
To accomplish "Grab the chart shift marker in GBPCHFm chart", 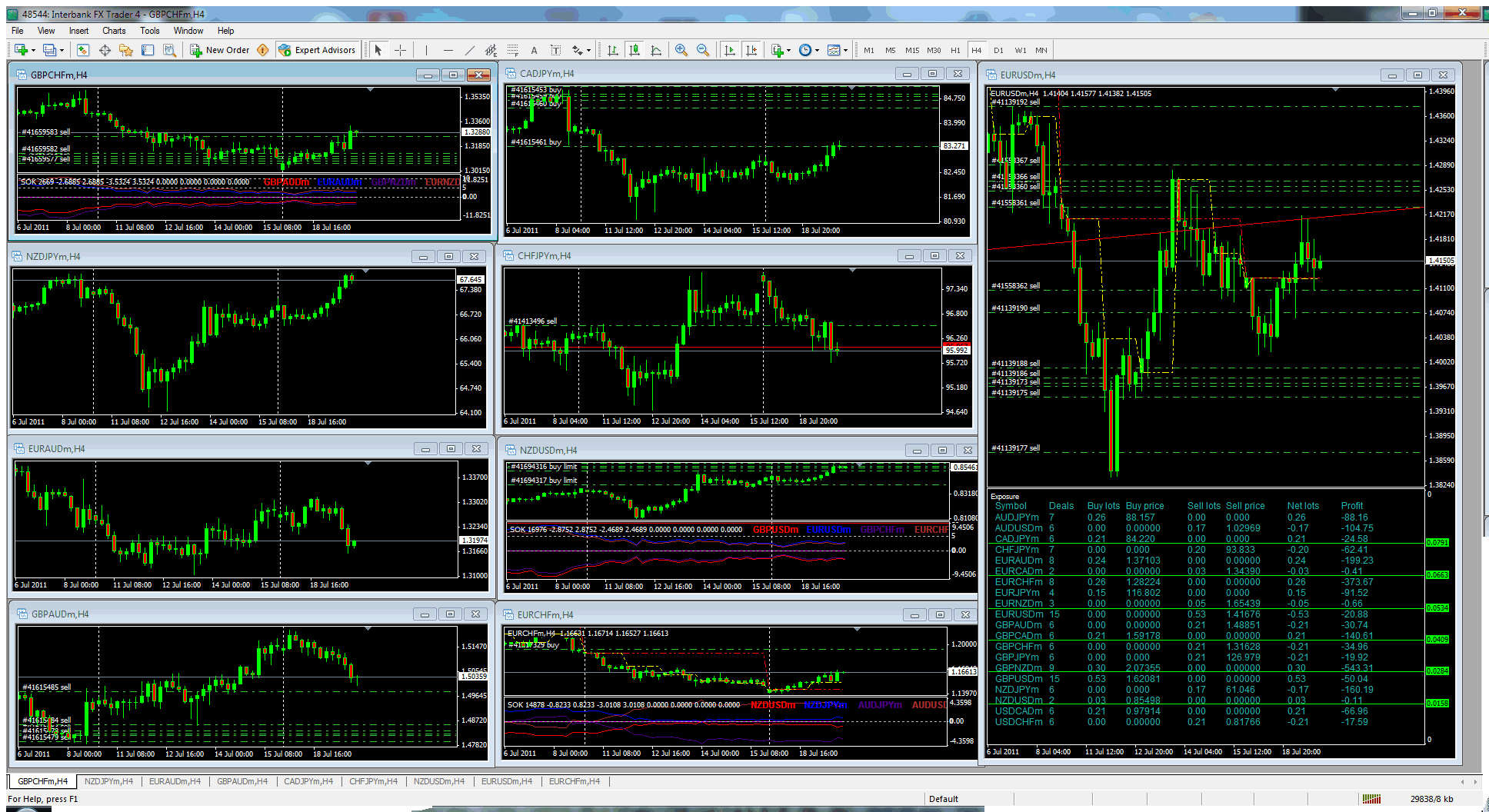I will click(370, 90).
